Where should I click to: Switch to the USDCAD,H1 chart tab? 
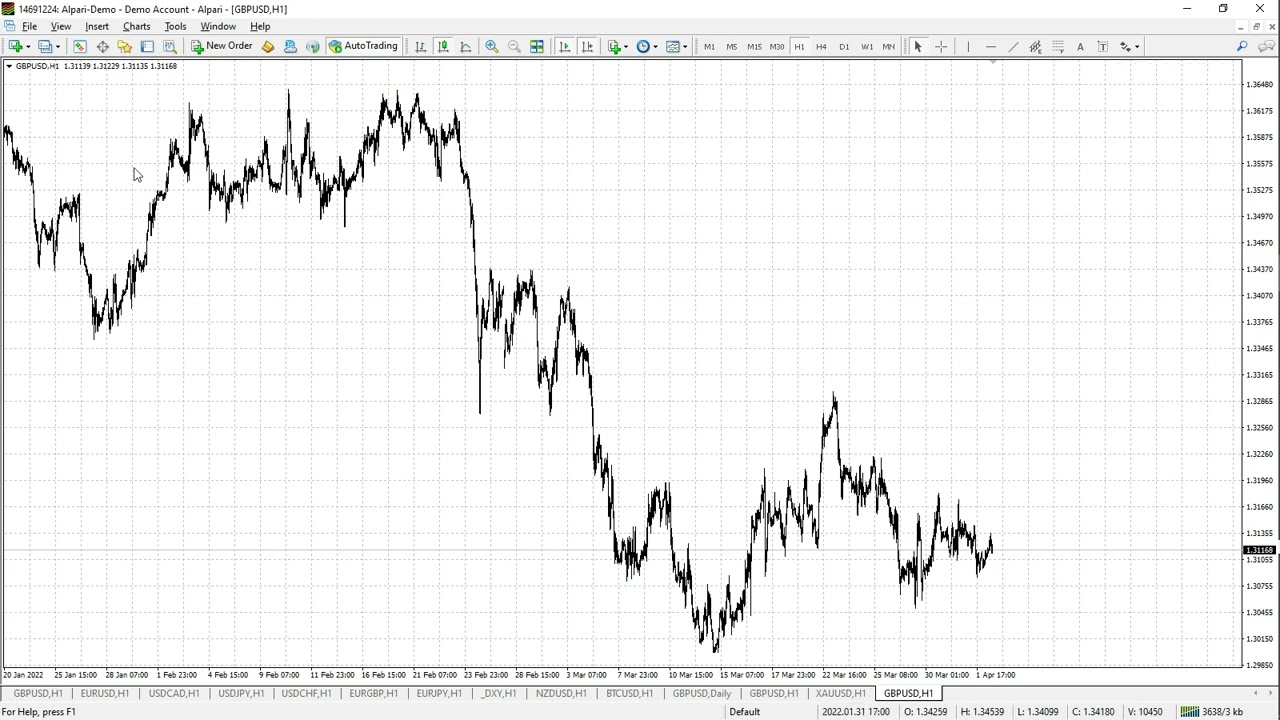pyautogui.click(x=174, y=693)
